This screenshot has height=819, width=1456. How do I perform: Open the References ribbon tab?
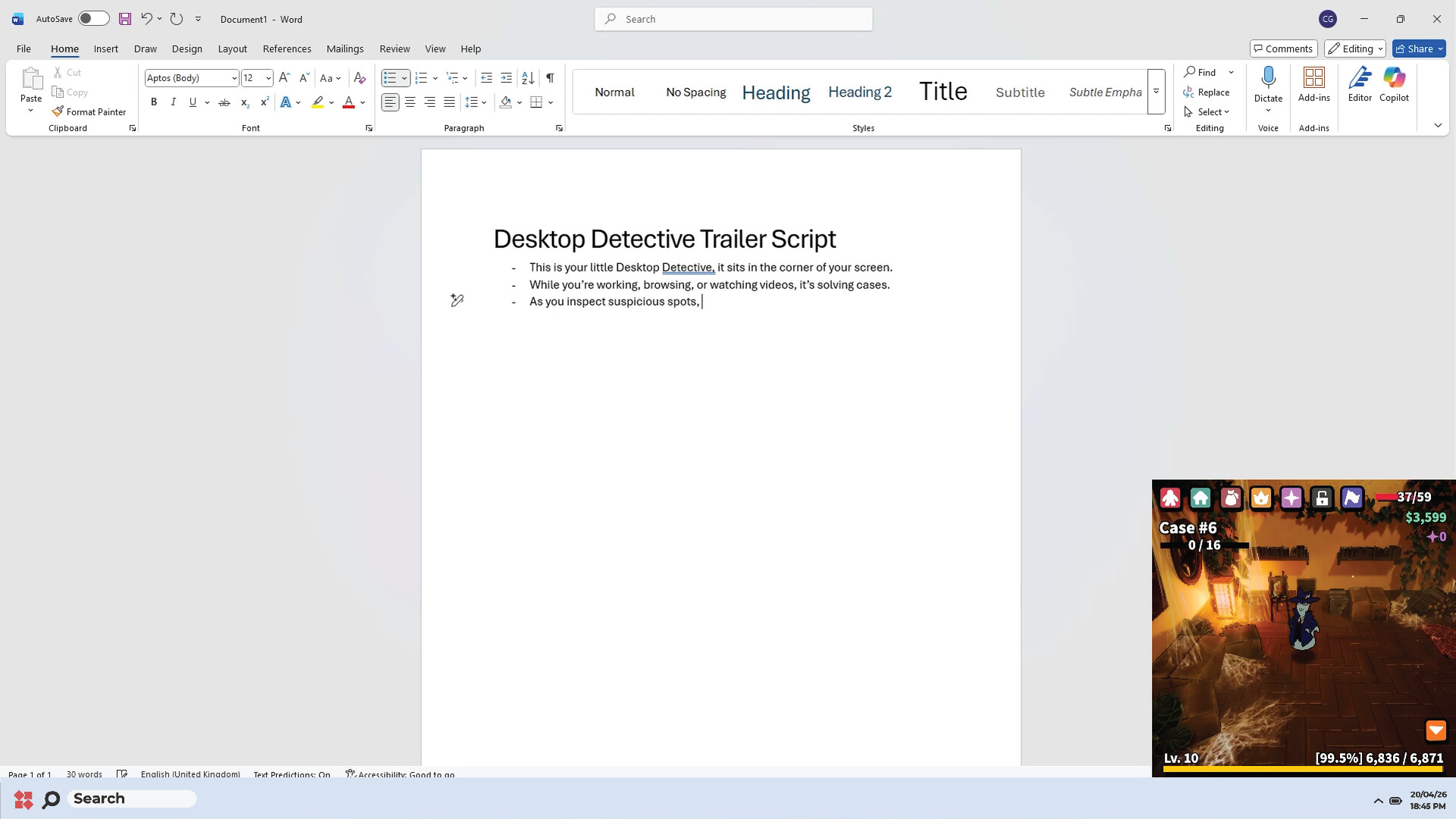pos(287,49)
